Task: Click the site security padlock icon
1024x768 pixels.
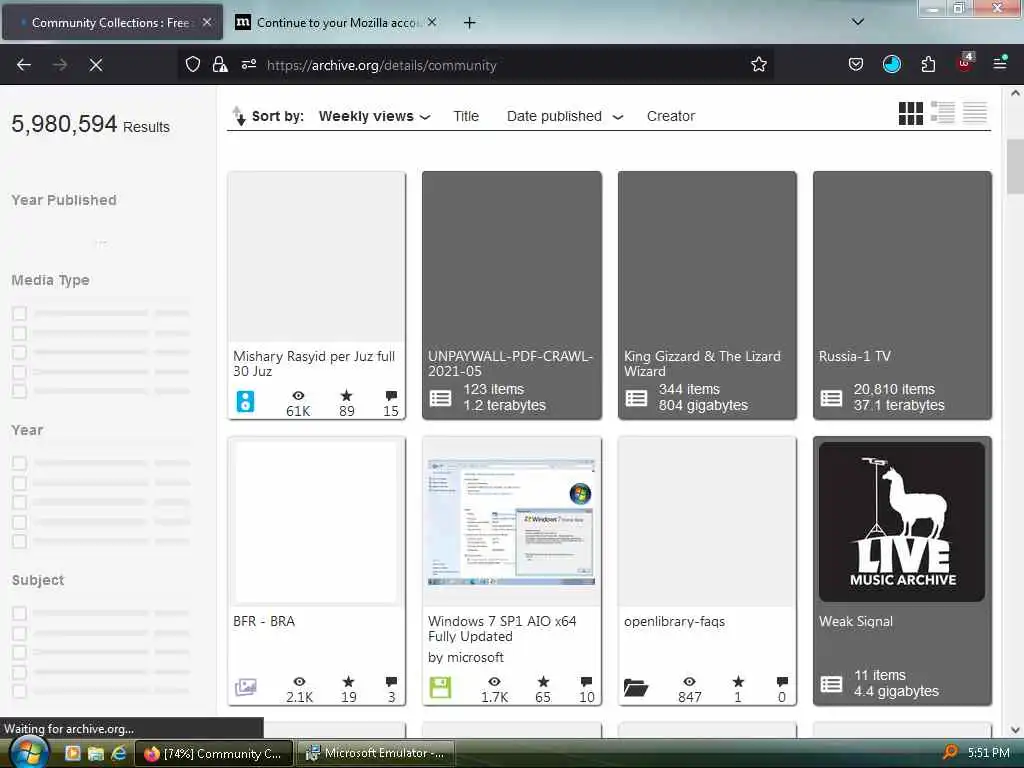Action: tap(220, 65)
